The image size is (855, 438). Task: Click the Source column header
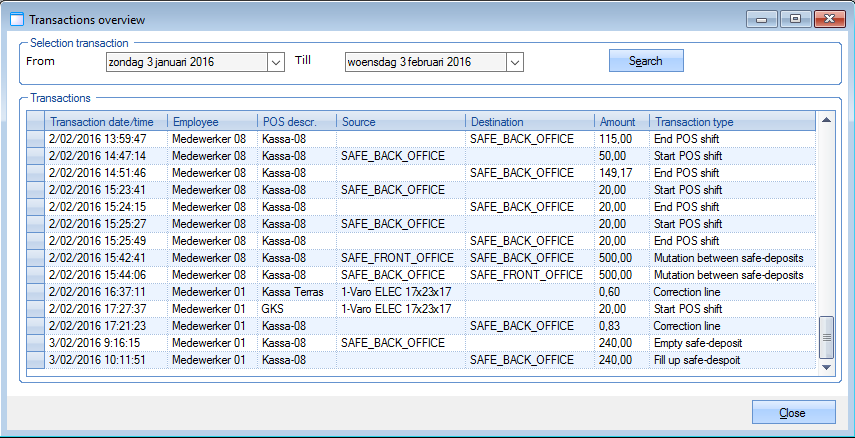[x=359, y=122]
